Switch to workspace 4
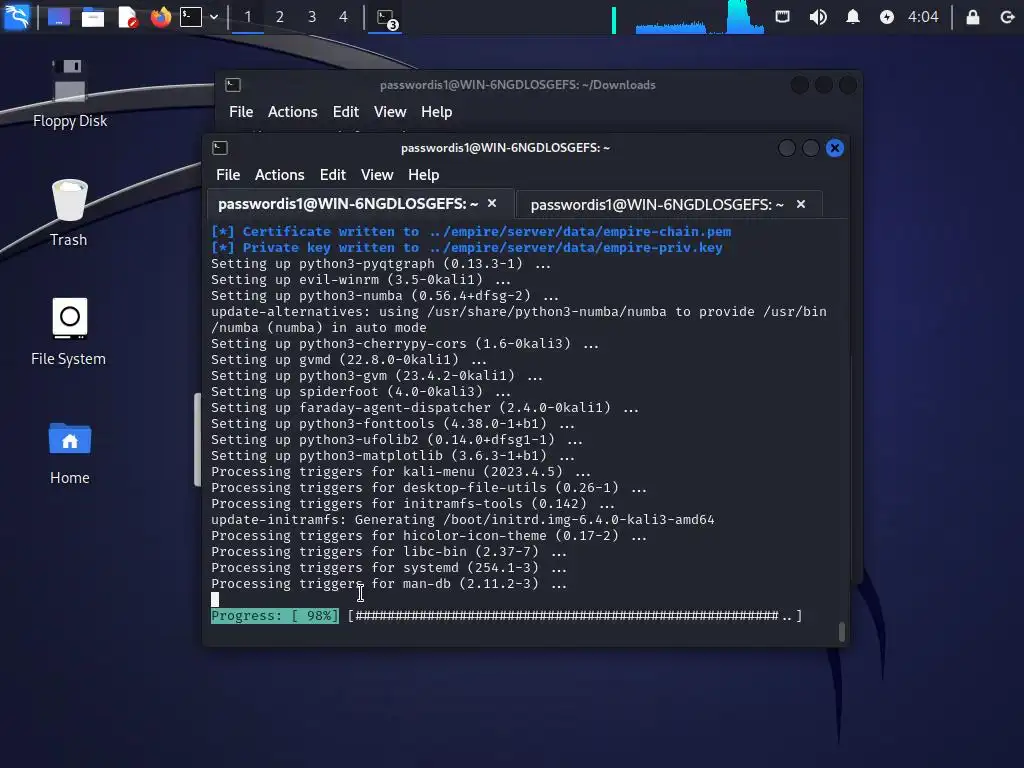 (x=344, y=17)
